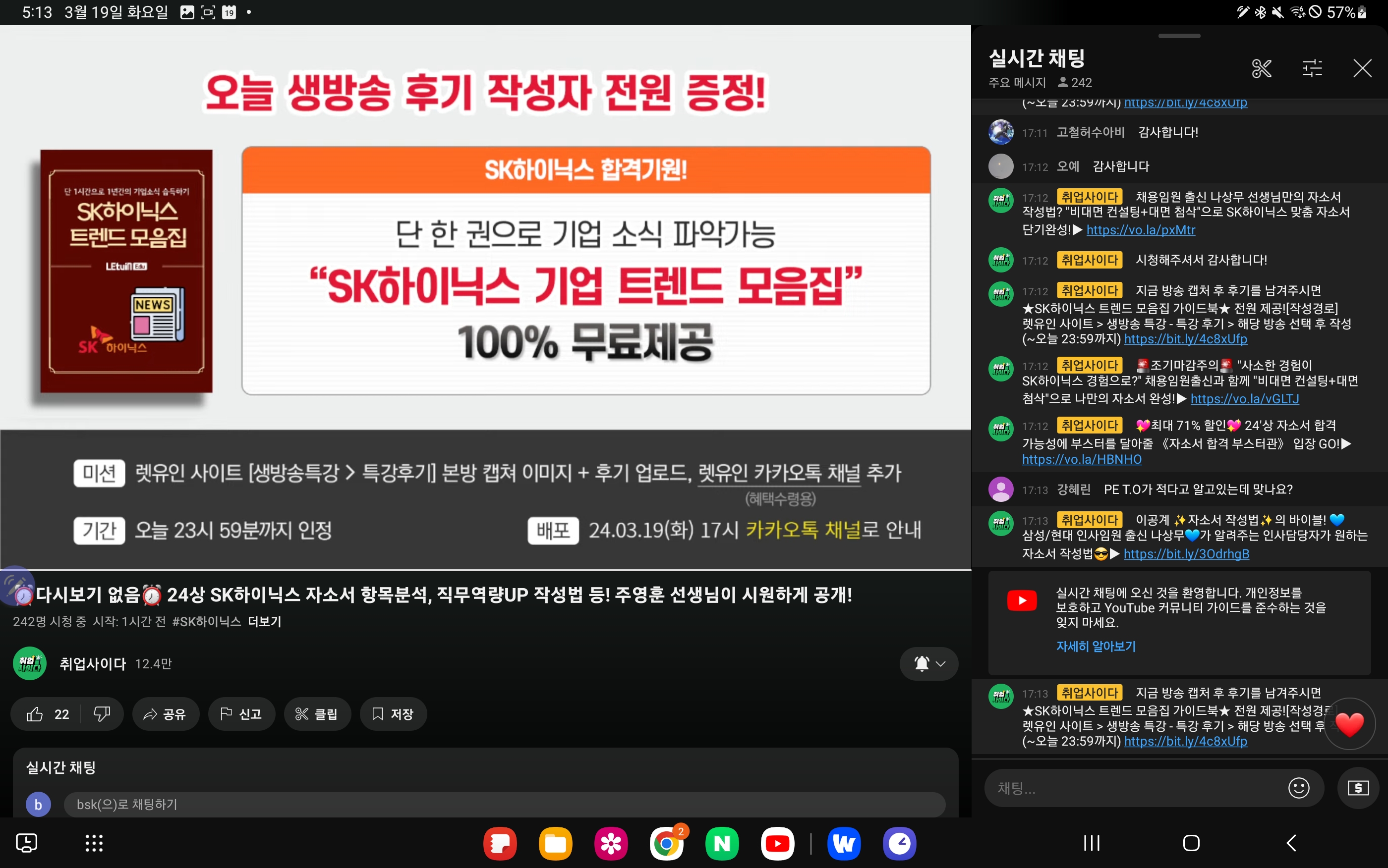Focus the bsk(으)로 채팅하기 input
The width and height of the screenshot is (1388, 868).
(504, 804)
